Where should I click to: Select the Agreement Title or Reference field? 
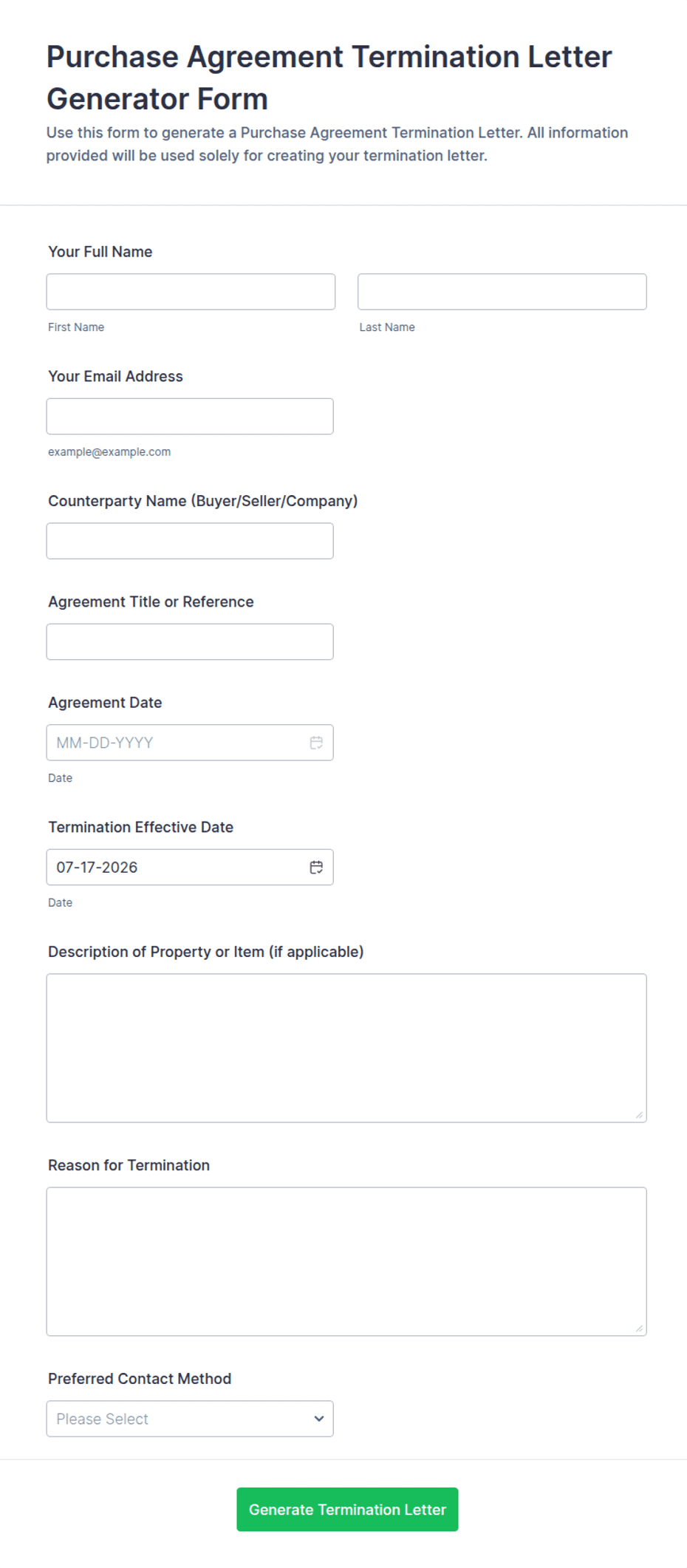click(190, 642)
